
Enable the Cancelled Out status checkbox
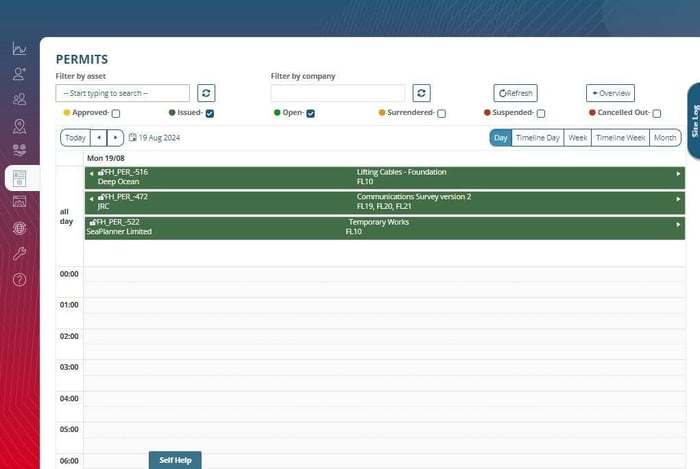(657, 113)
